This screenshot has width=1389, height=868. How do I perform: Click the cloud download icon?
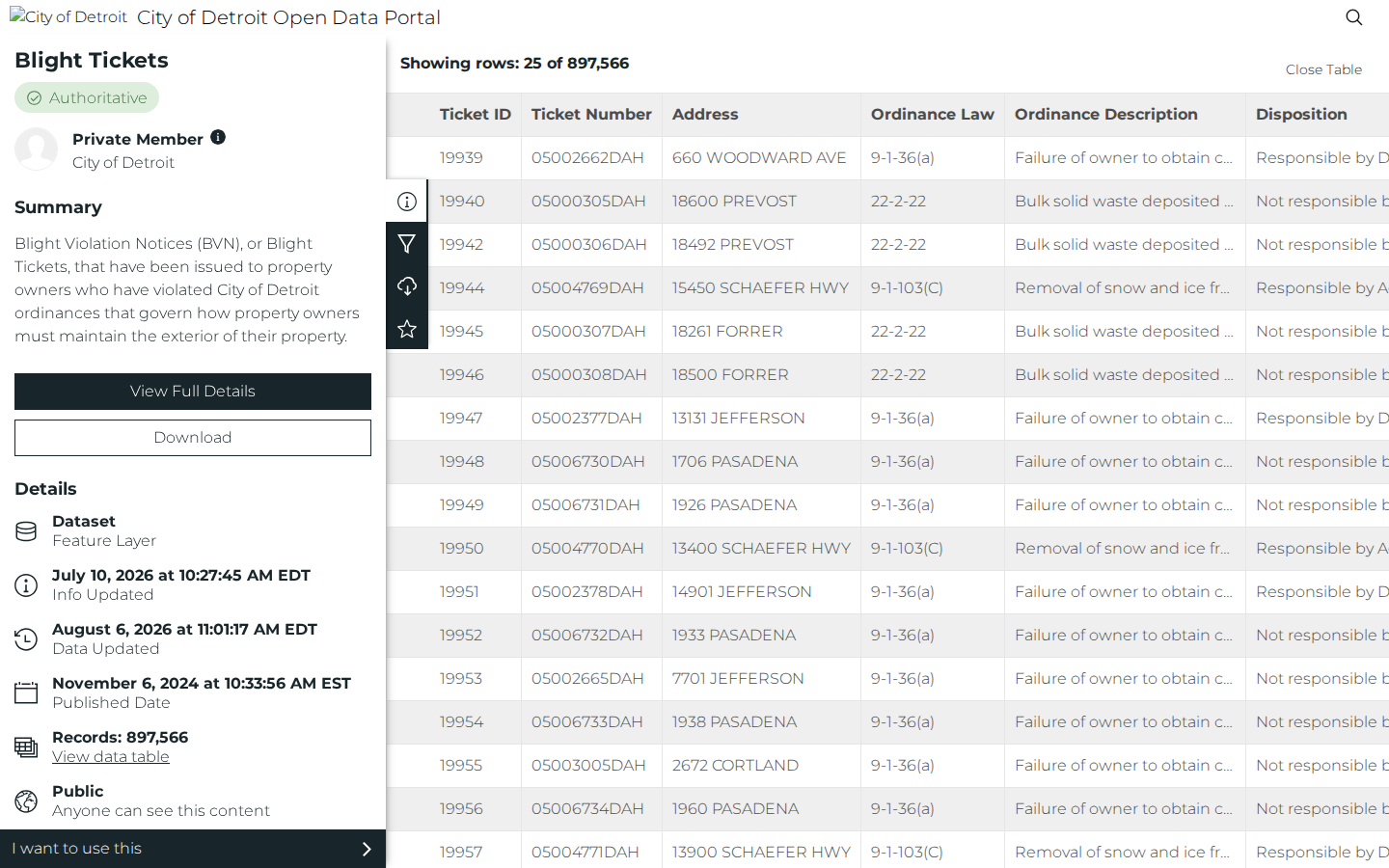407,286
